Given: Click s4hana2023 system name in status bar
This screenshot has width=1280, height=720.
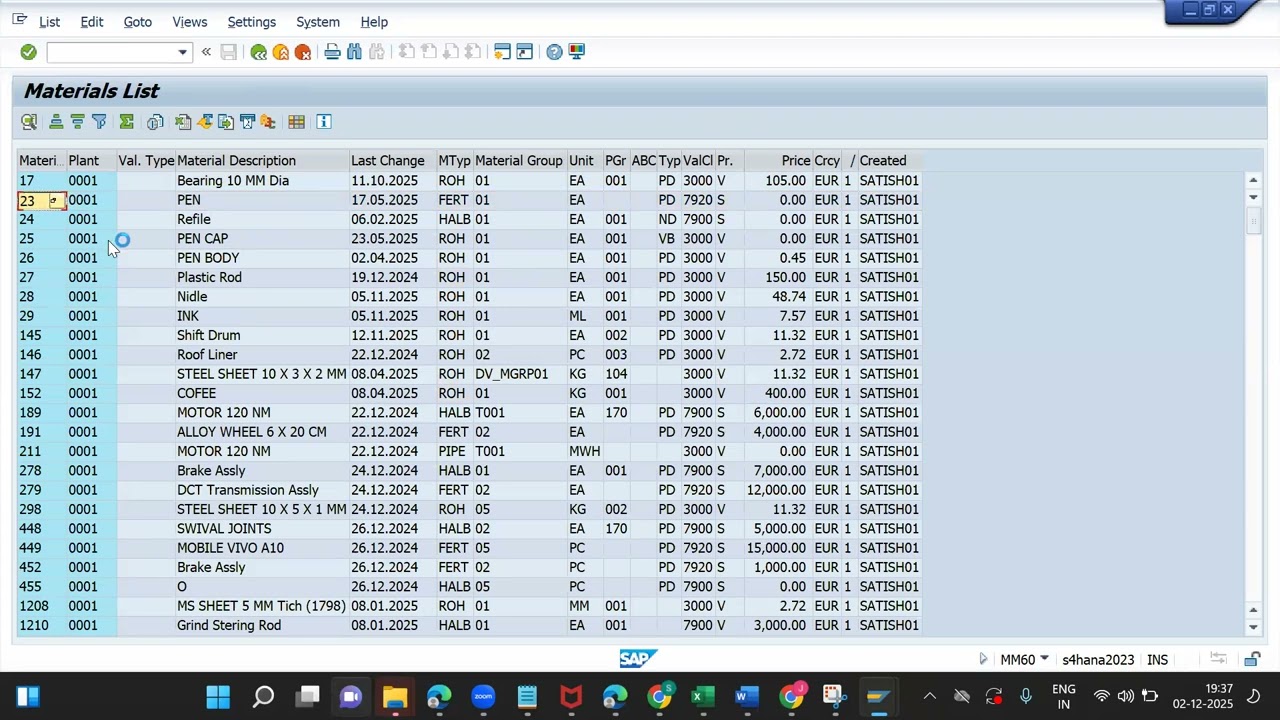Looking at the screenshot, I should coord(1098,660).
